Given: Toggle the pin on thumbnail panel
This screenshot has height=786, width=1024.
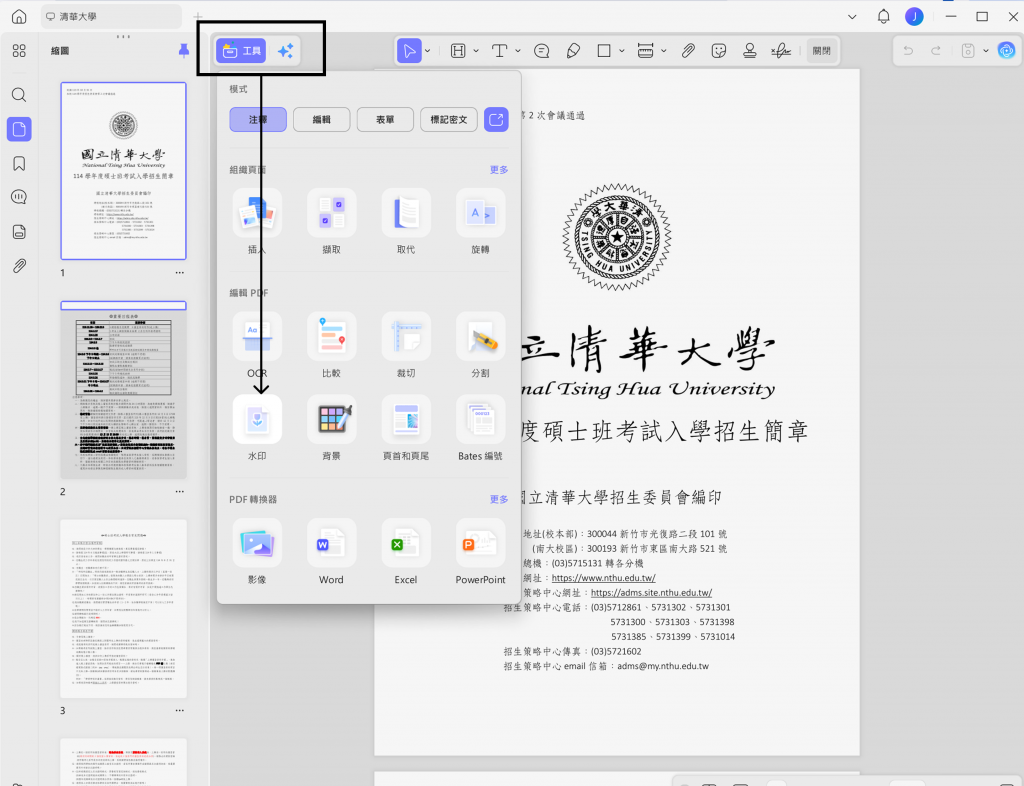Looking at the screenshot, I should (184, 50).
